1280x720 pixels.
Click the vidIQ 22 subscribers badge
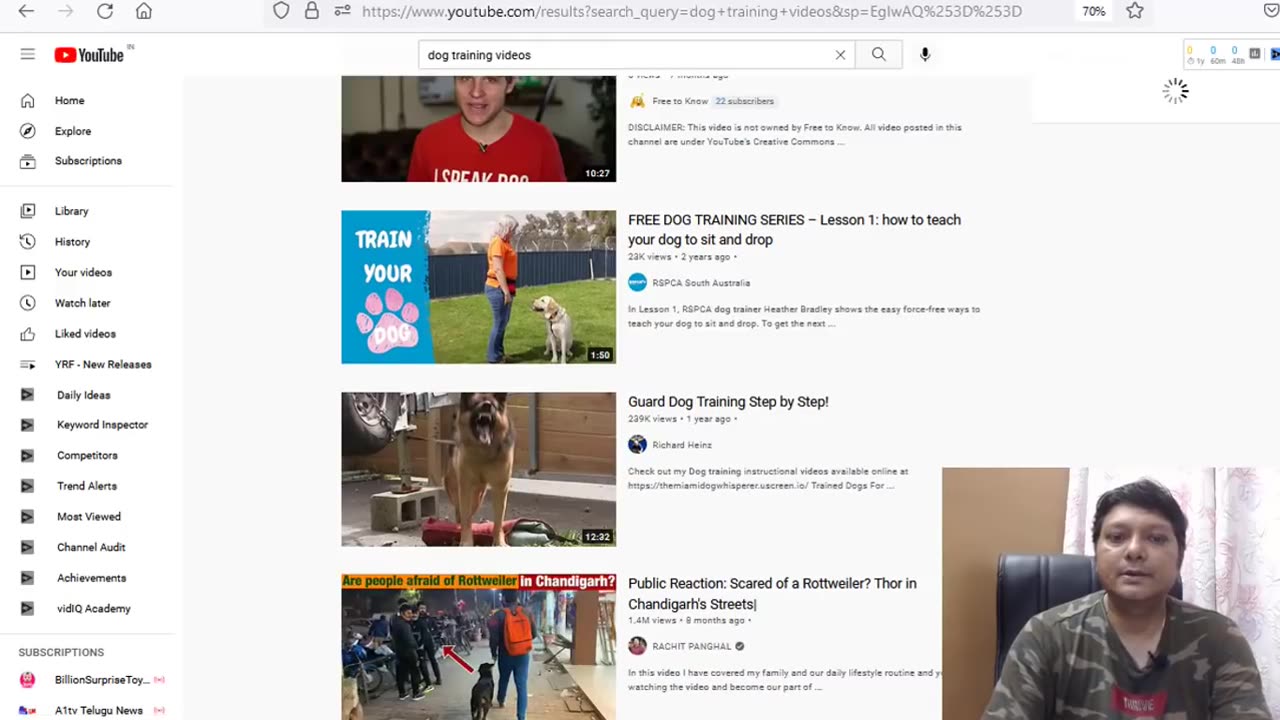click(x=744, y=101)
